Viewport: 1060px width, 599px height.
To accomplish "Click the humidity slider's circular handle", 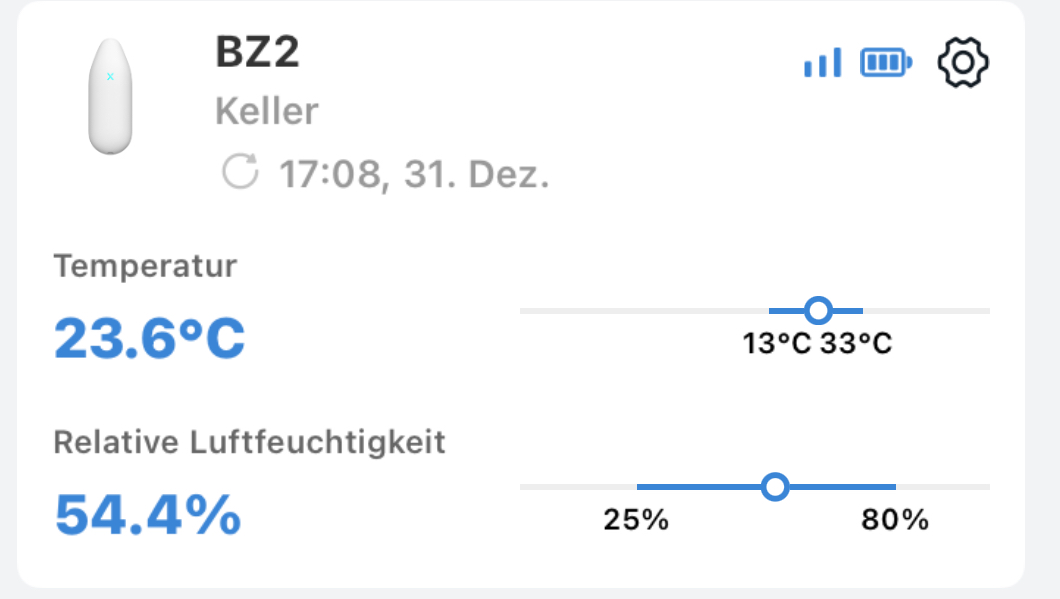I will pos(775,487).
